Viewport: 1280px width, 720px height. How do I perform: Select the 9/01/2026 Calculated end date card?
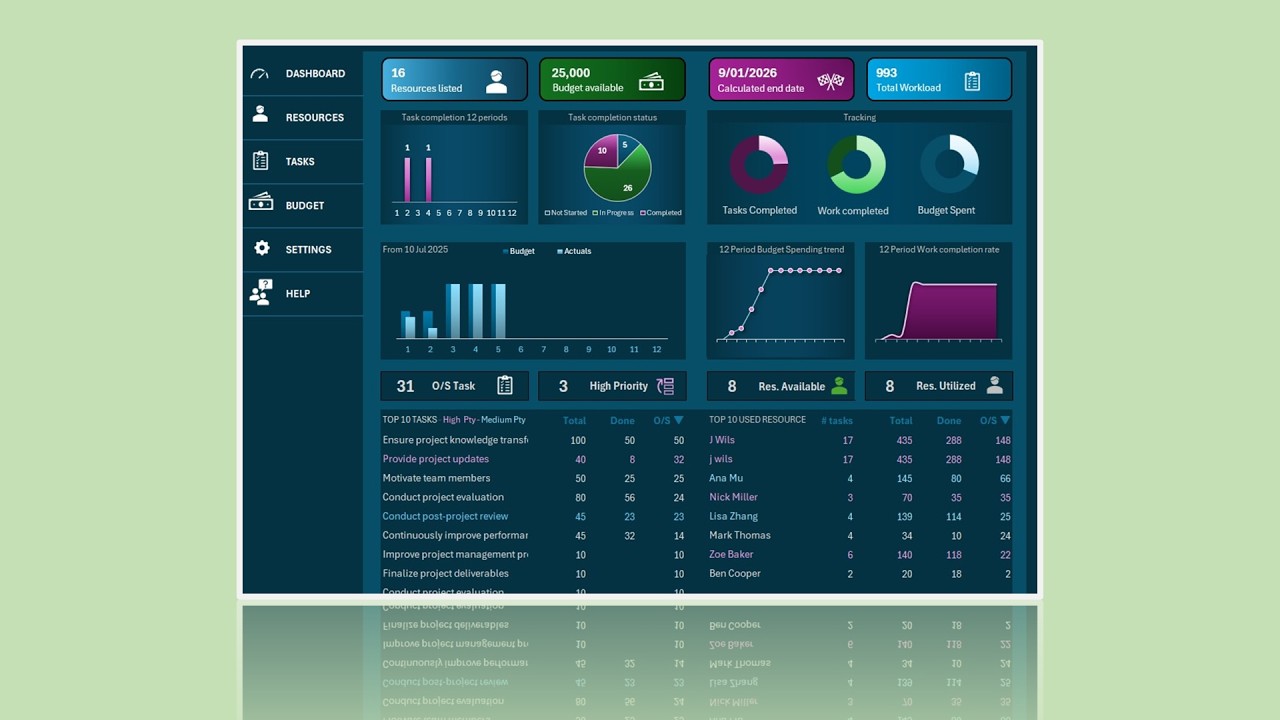pos(782,79)
